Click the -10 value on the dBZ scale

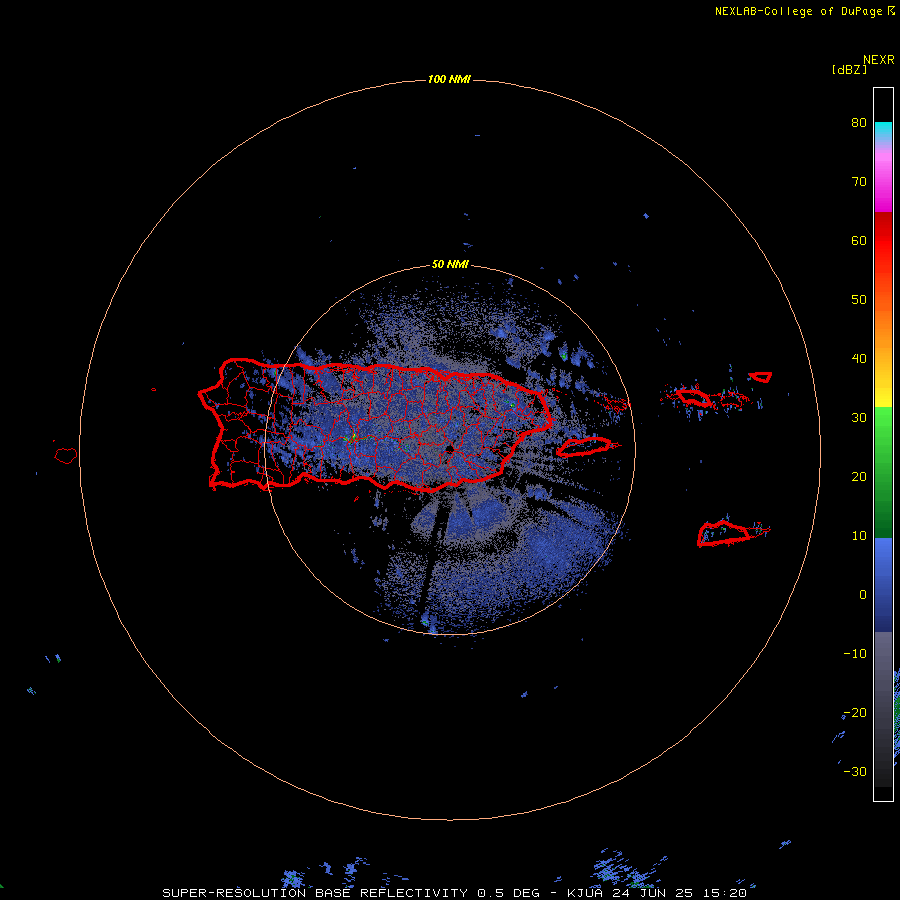[x=855, y=654]
